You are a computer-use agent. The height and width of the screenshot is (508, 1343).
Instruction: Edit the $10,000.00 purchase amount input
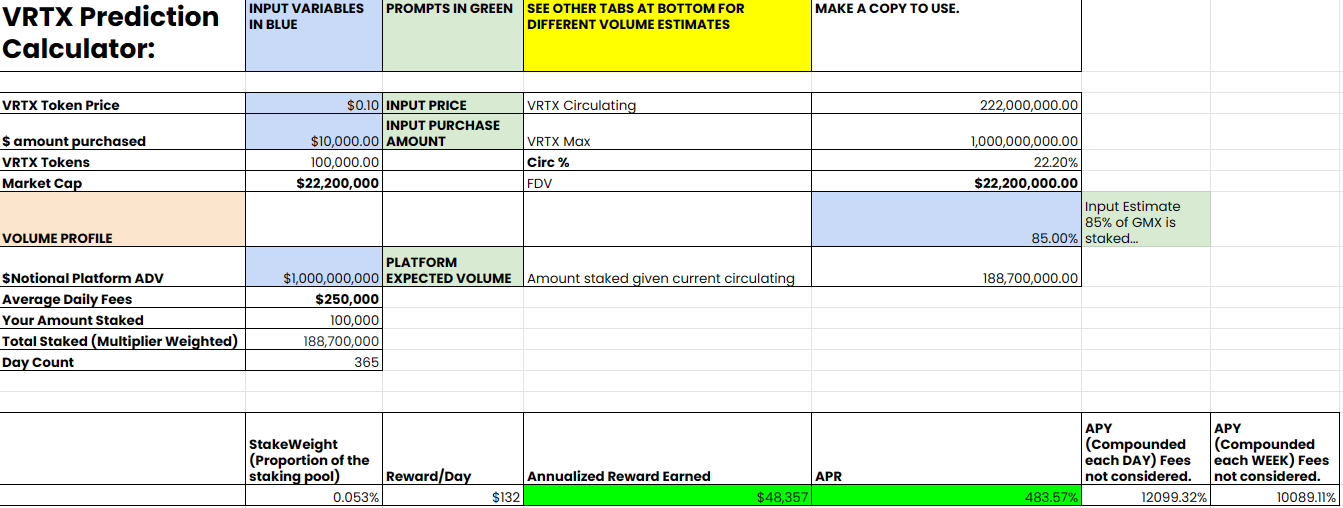(x=314, y=133)
